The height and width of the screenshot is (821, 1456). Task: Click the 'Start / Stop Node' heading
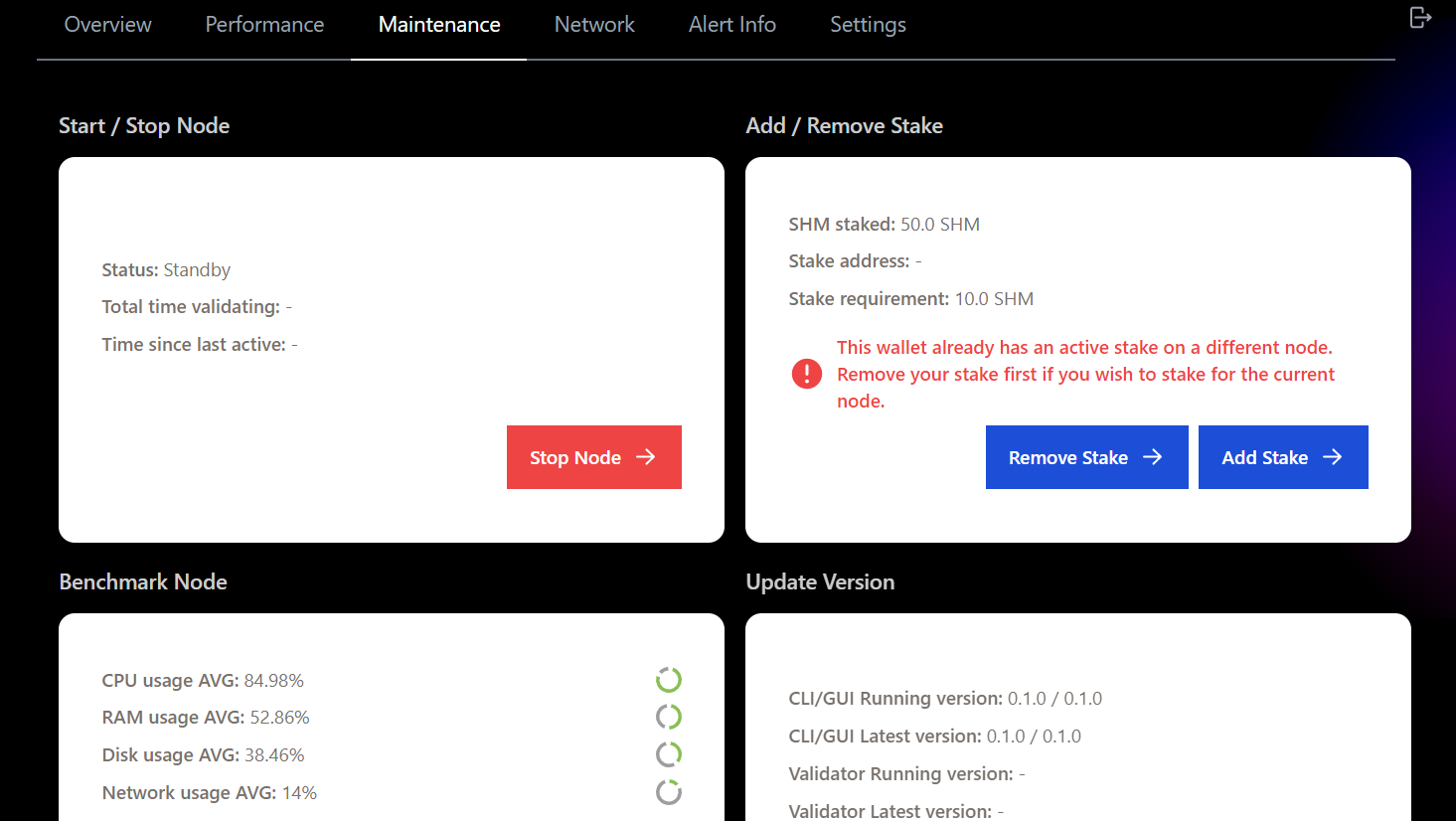tap(144, 126)
